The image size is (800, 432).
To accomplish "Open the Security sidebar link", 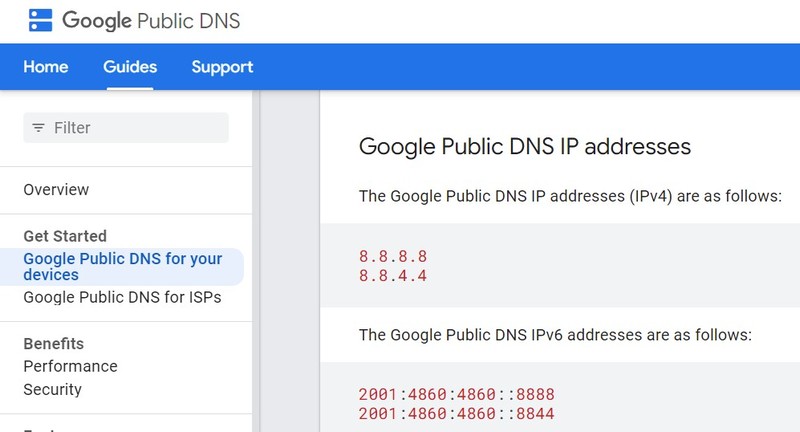I will 52,390.
